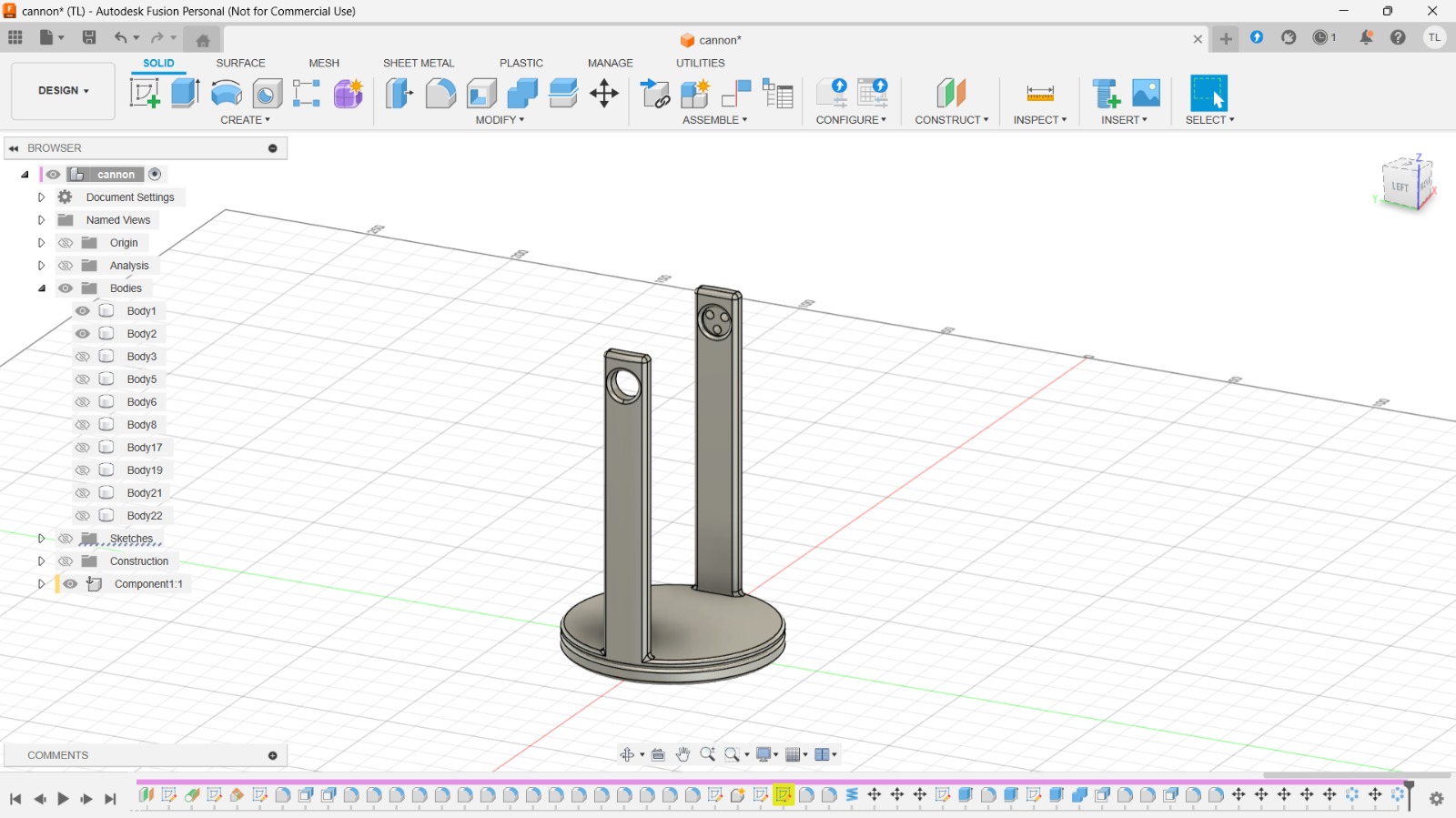This screenshot has width=1456, height=818.
Task: Switch to the SURFACE tab
Action: 240,63
